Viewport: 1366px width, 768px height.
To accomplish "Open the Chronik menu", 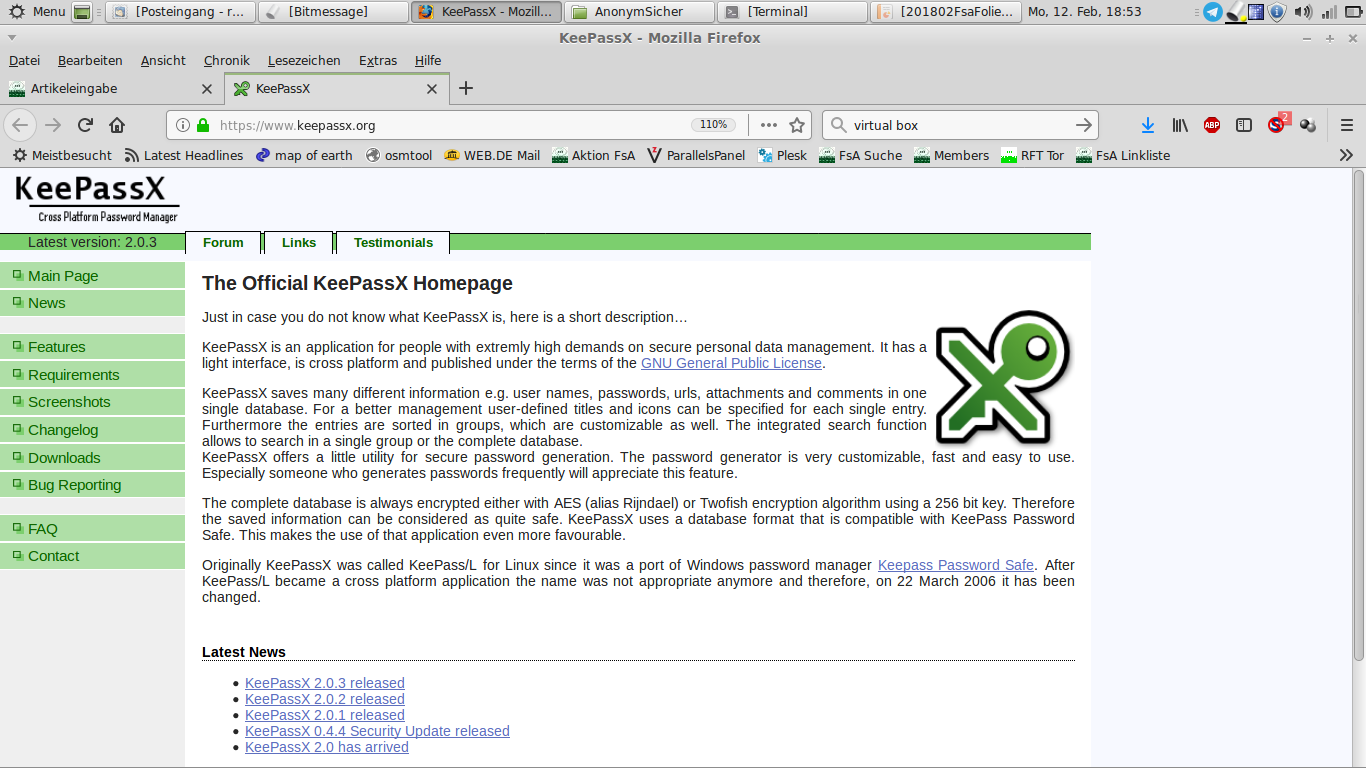I will click(x=227, y=60).
